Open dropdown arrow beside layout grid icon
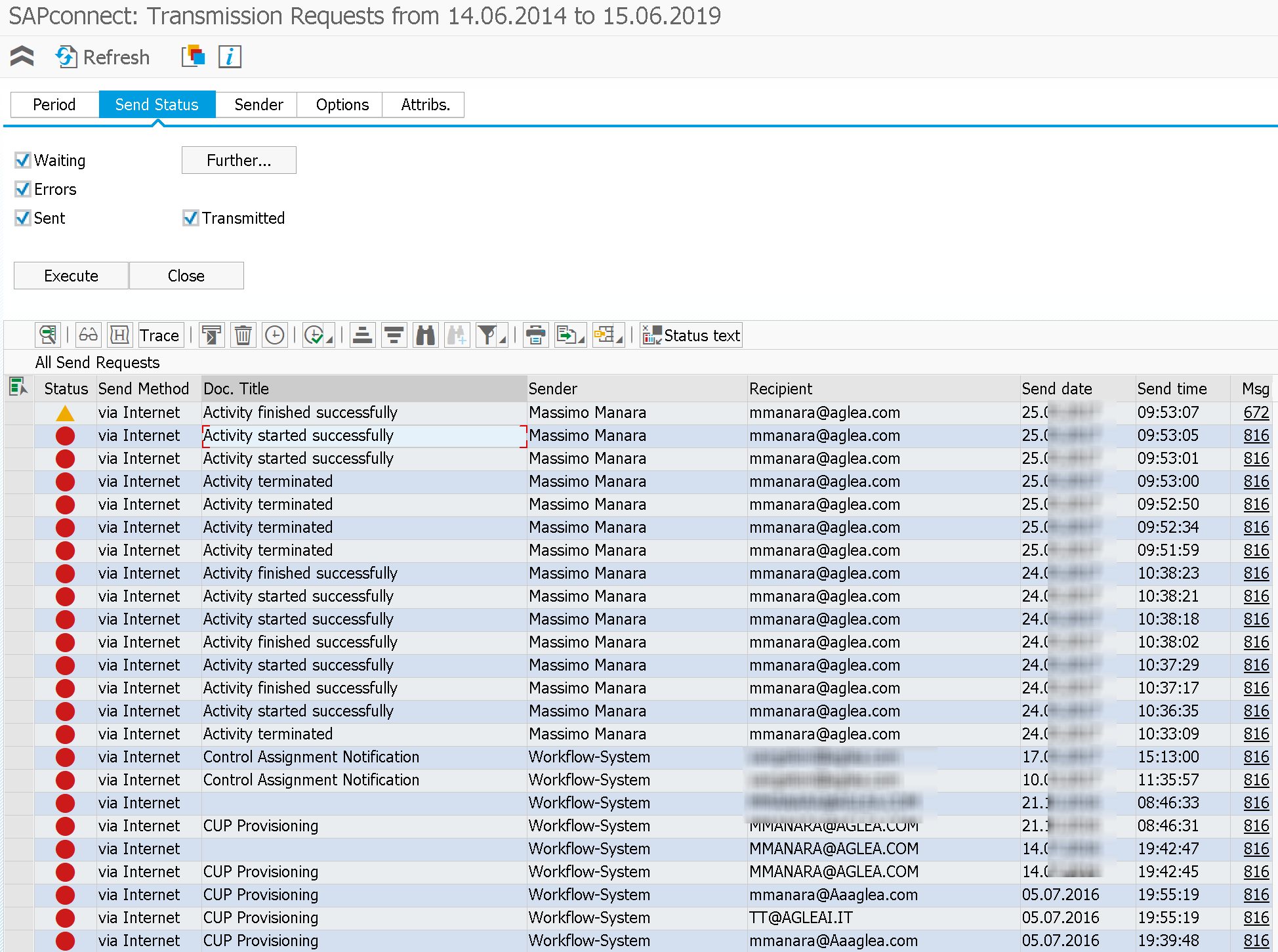The height and width of the screenshot is (952, 1278). coord(619,339)
